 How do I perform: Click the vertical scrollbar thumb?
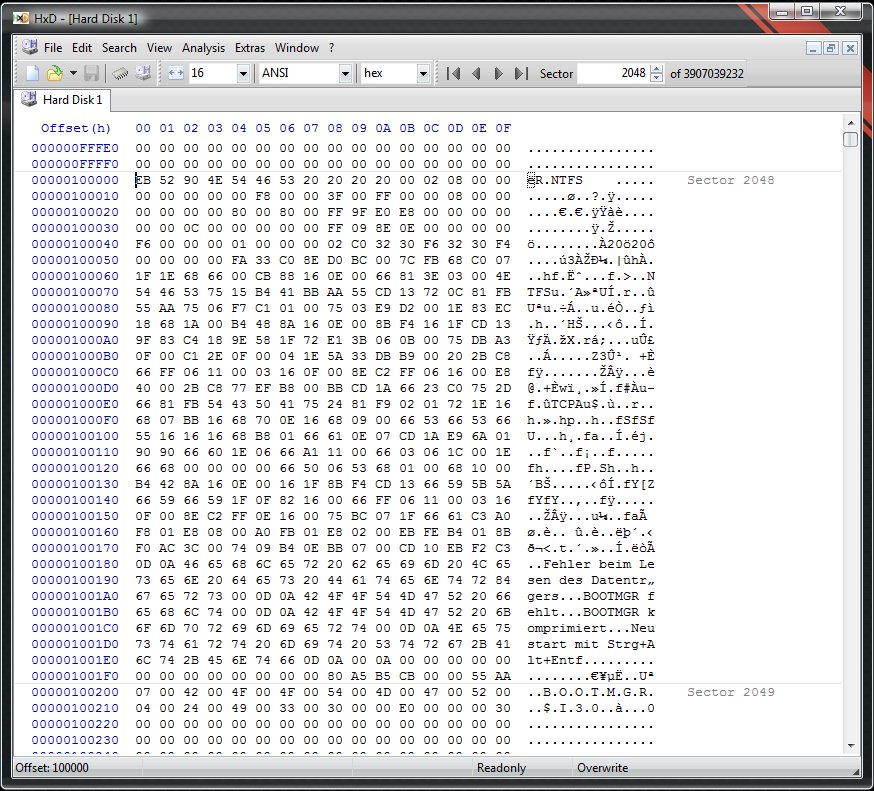[851, 139]
